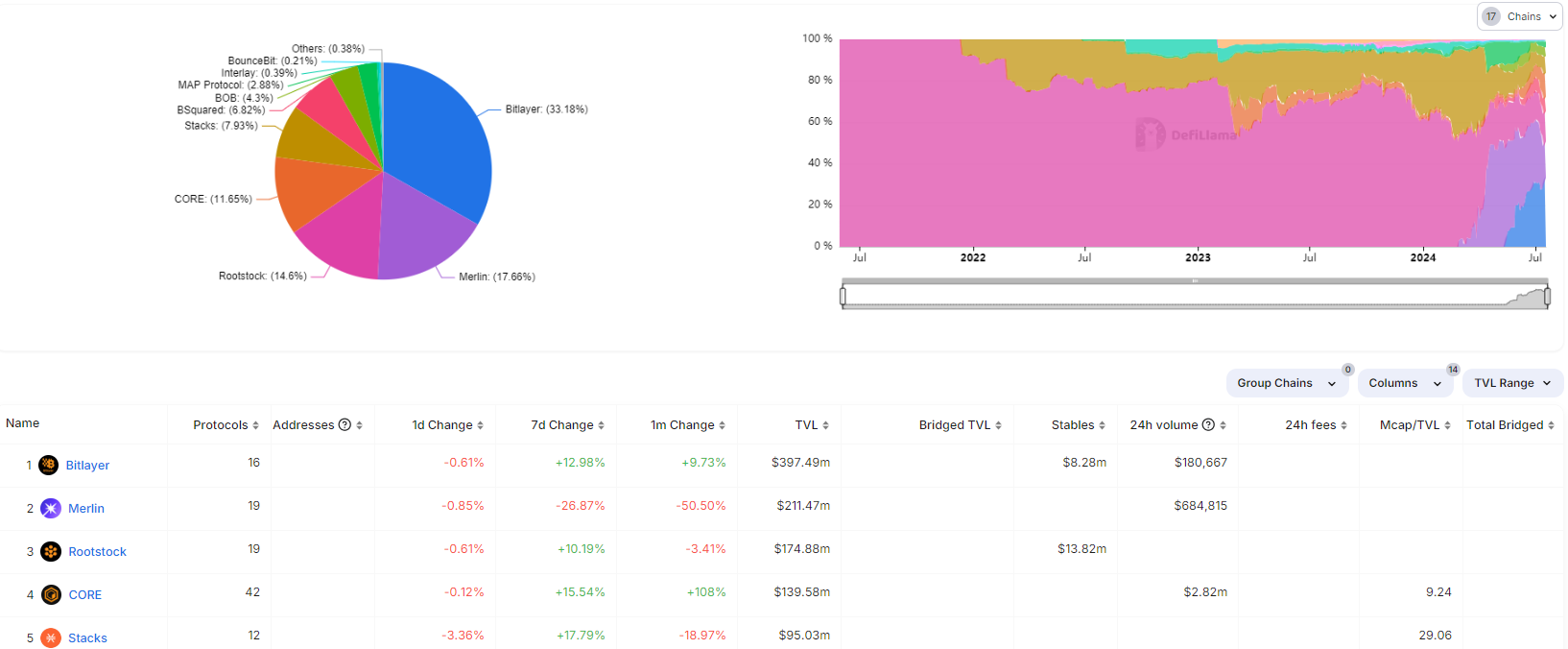Sort by Total Bridged using its arrows
1568x649 pixels.
point(1551,425)
